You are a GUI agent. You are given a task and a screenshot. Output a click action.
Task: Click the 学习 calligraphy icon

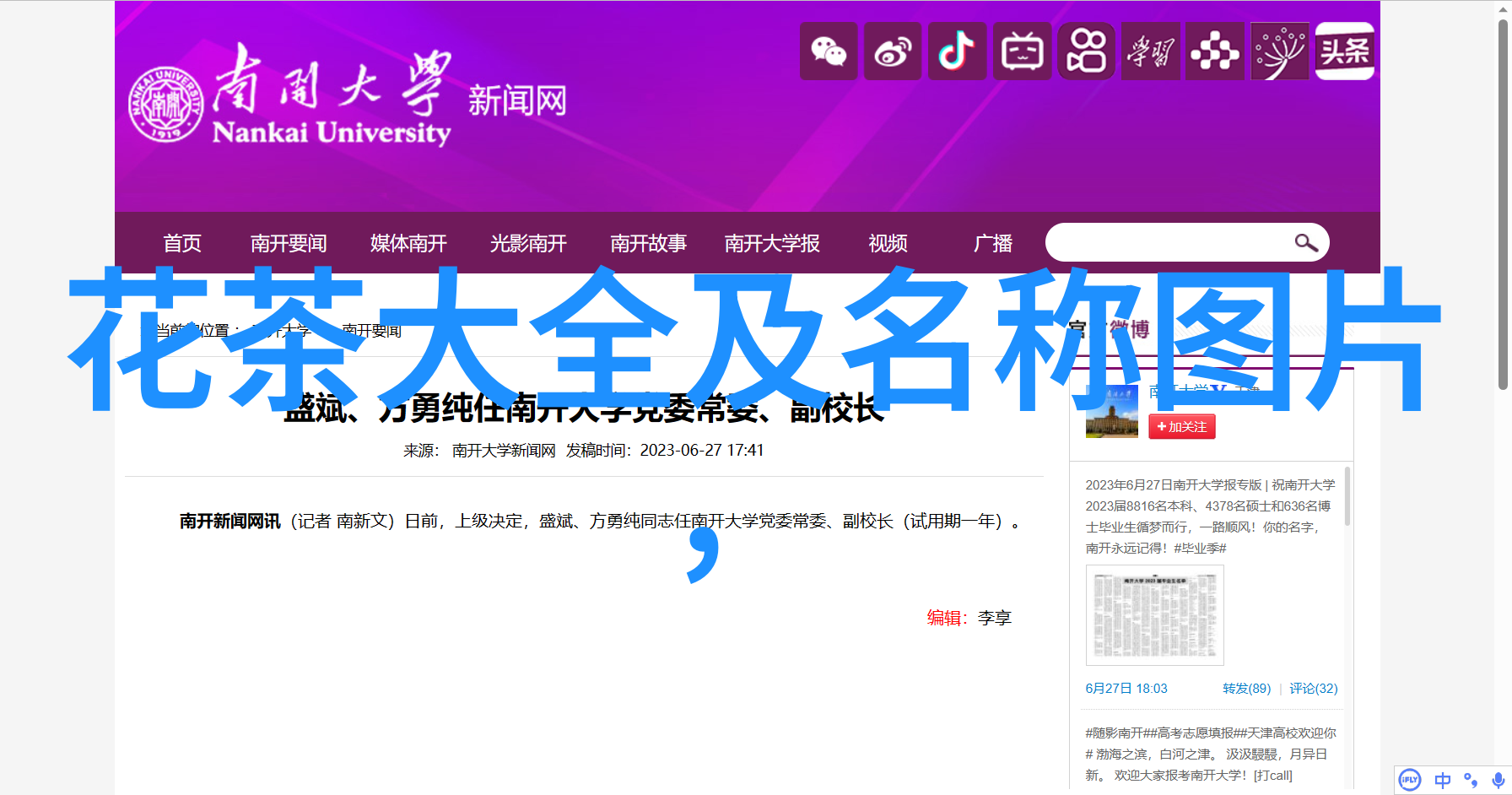click(x=1150, y=51)
